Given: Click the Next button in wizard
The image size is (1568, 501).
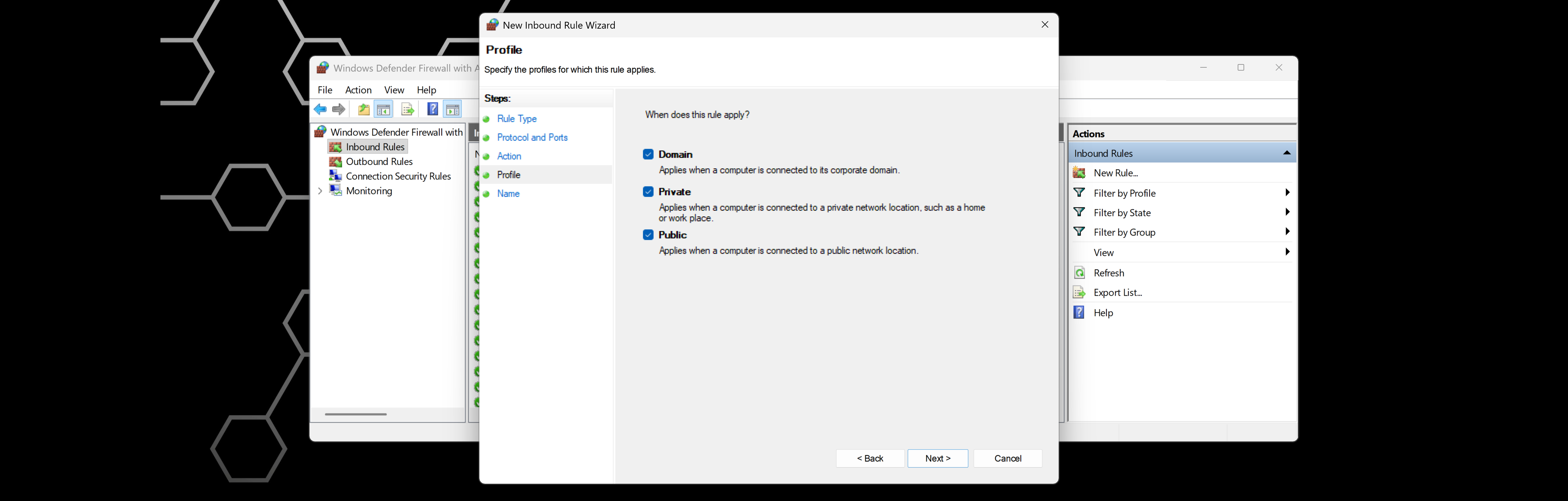Looking at the screenshot, I should [x=937, y=458].
